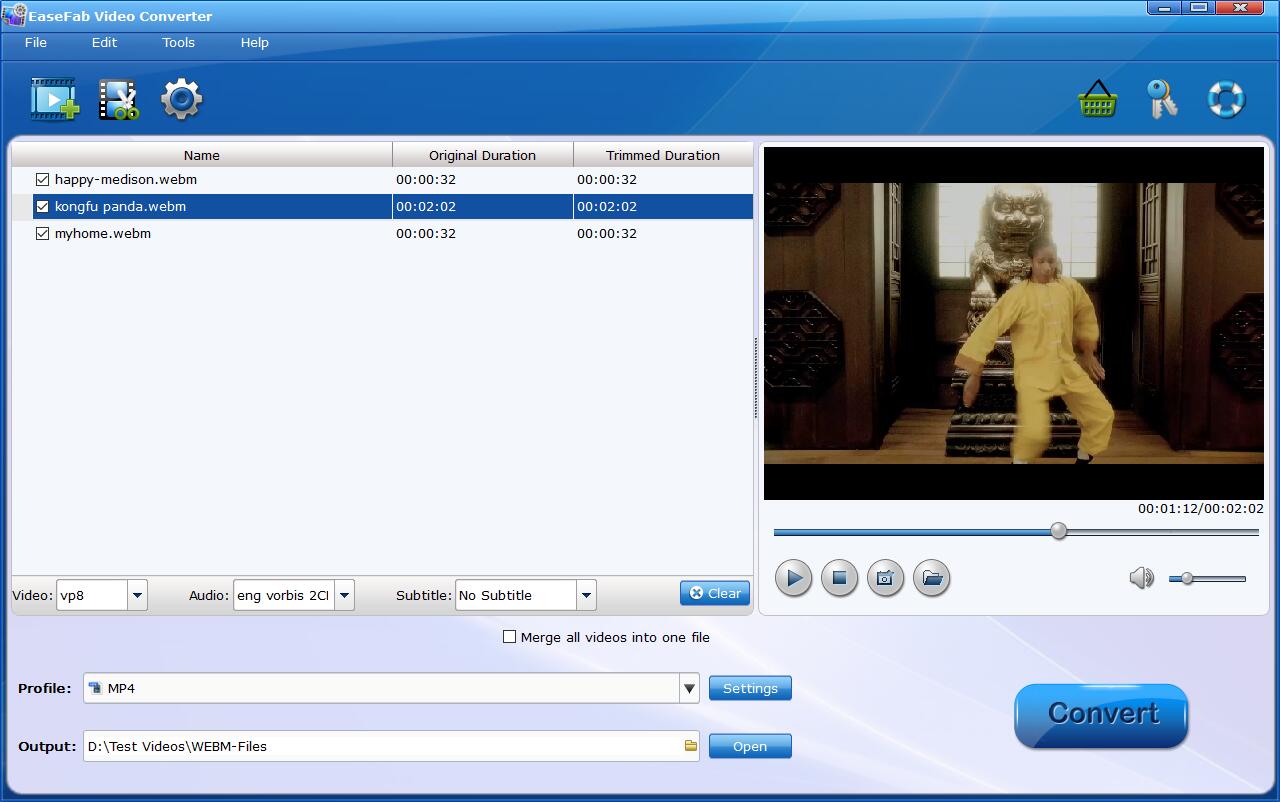Viewport: 1280px width, 802px height.
Task: Expand the Subtitle dropdown
Action: tap(586, 595)
